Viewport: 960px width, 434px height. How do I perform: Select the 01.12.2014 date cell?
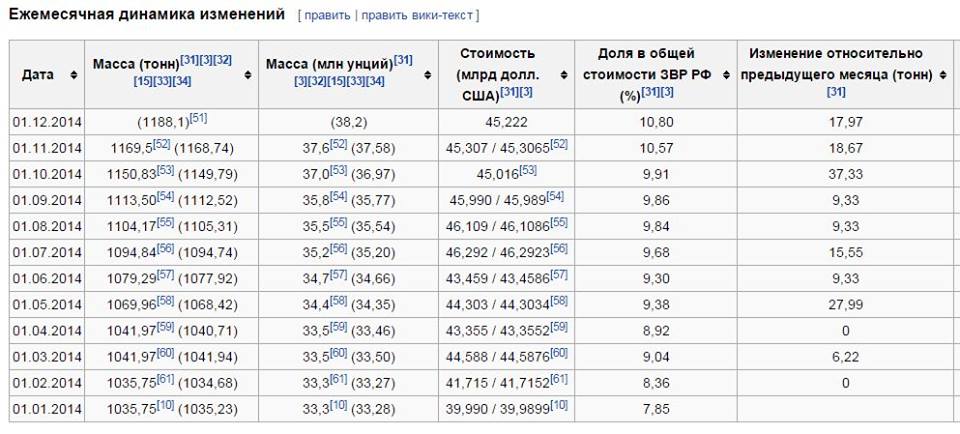click(47, 122)
